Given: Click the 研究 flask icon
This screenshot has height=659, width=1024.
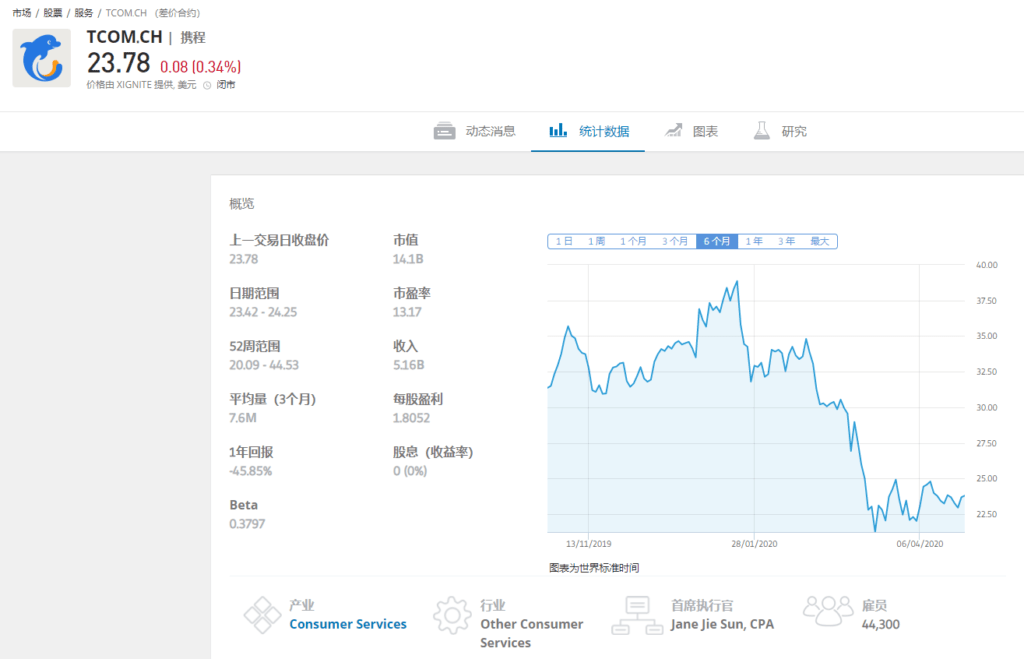Looking at the screenshot, I should click(x=761, y=131).
